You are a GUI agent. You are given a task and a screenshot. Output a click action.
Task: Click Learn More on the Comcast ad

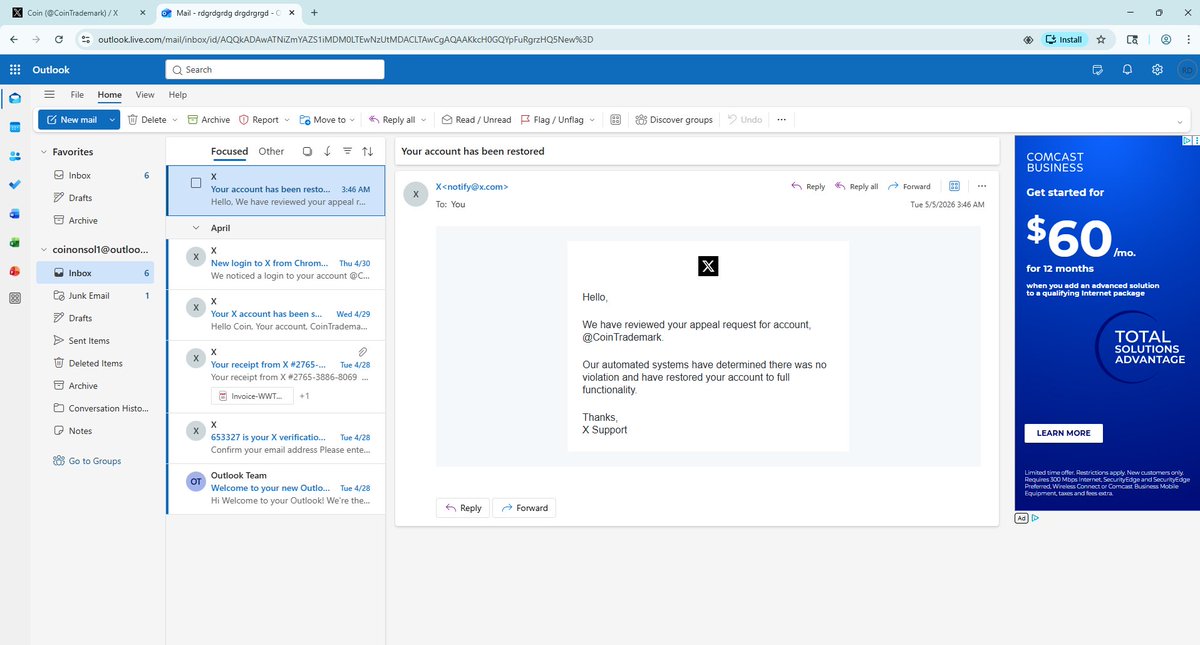click(1063, 433)
